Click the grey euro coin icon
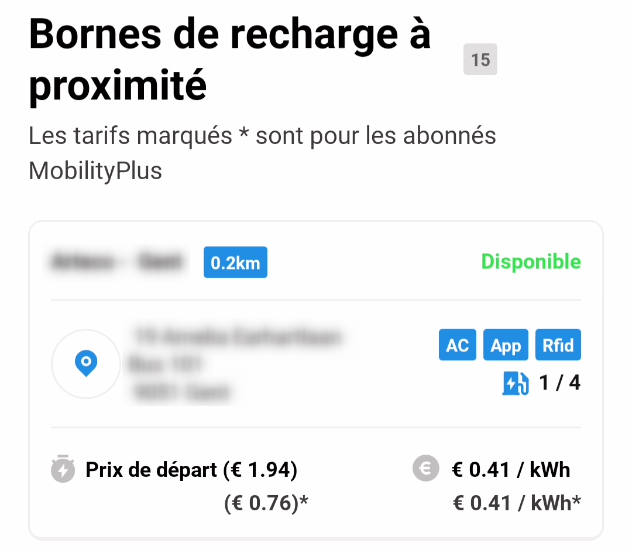This screenshot has width=632, height=550. pyautogui.click(x=426, y=468)
